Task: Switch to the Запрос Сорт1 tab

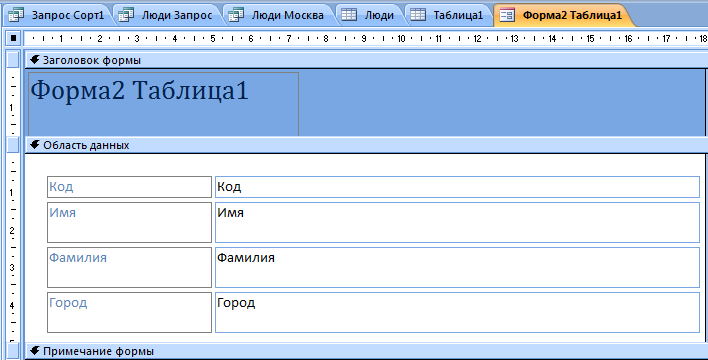Action: pyautogui.click(x=59, y=15)
